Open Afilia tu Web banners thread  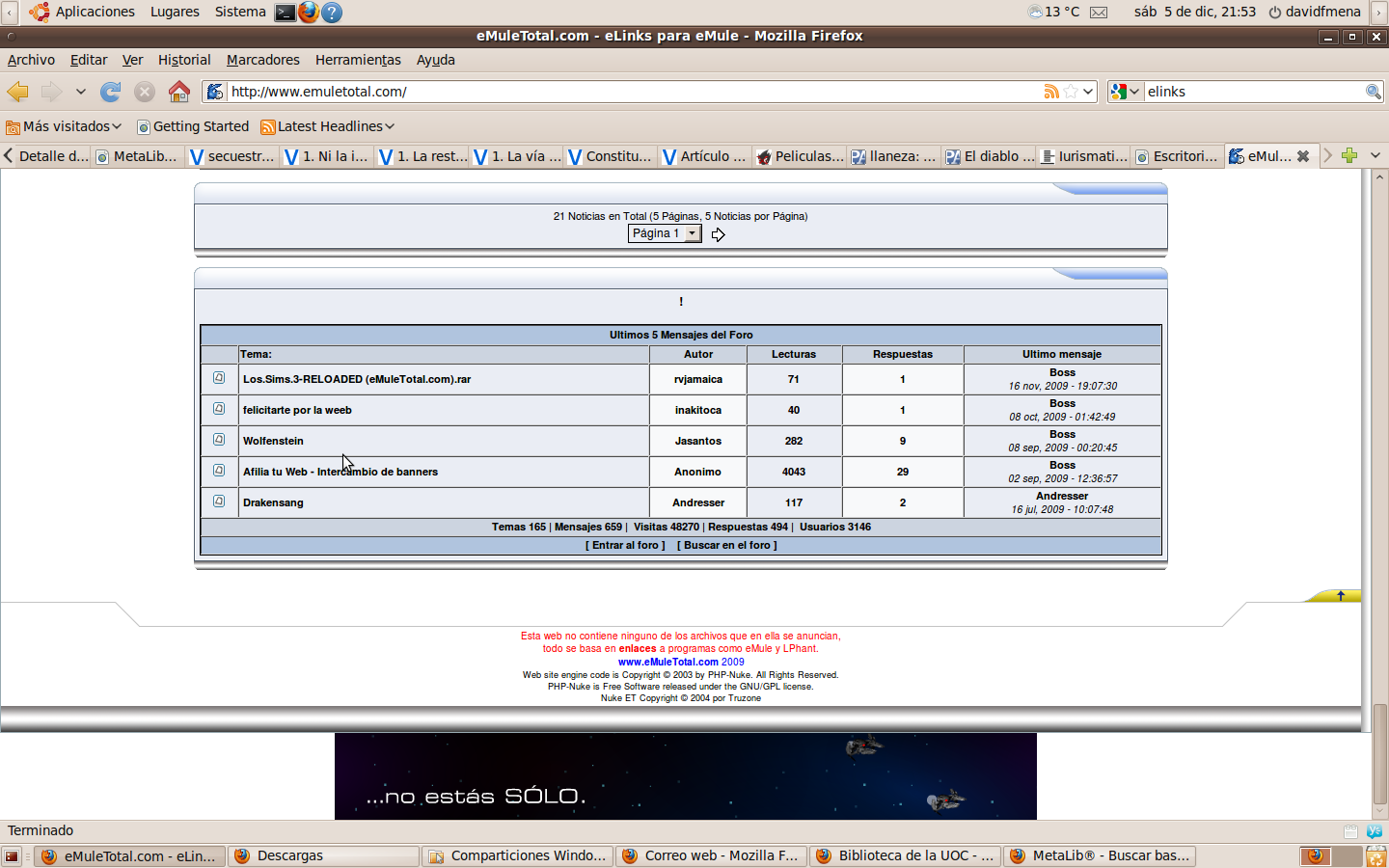pos(340,472)
